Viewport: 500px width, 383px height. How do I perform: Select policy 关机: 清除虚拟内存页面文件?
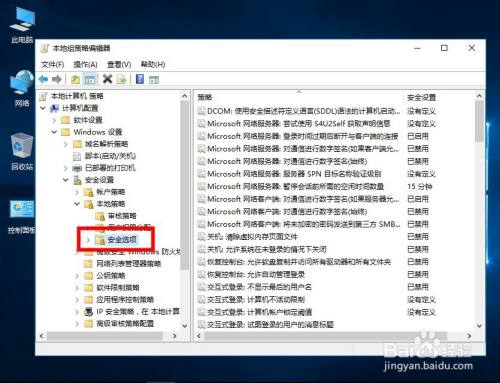pos(252,237)
